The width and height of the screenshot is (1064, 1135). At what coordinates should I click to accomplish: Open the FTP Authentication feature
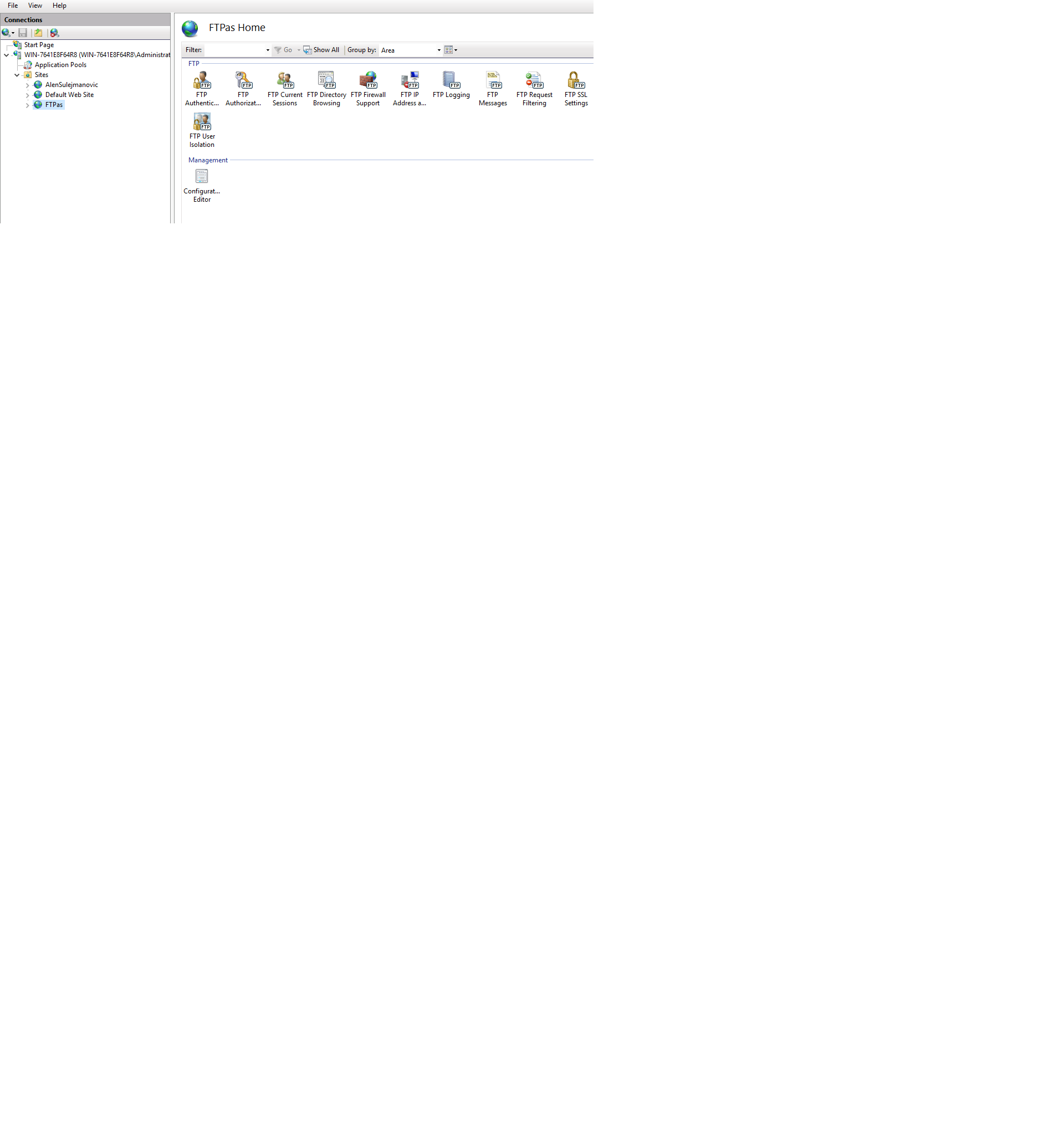[x=202, y=89]
